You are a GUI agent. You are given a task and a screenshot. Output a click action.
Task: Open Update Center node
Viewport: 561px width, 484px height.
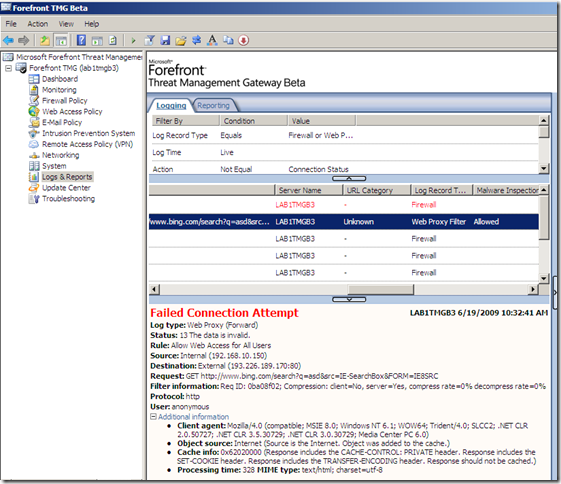[x=66, y=188]
